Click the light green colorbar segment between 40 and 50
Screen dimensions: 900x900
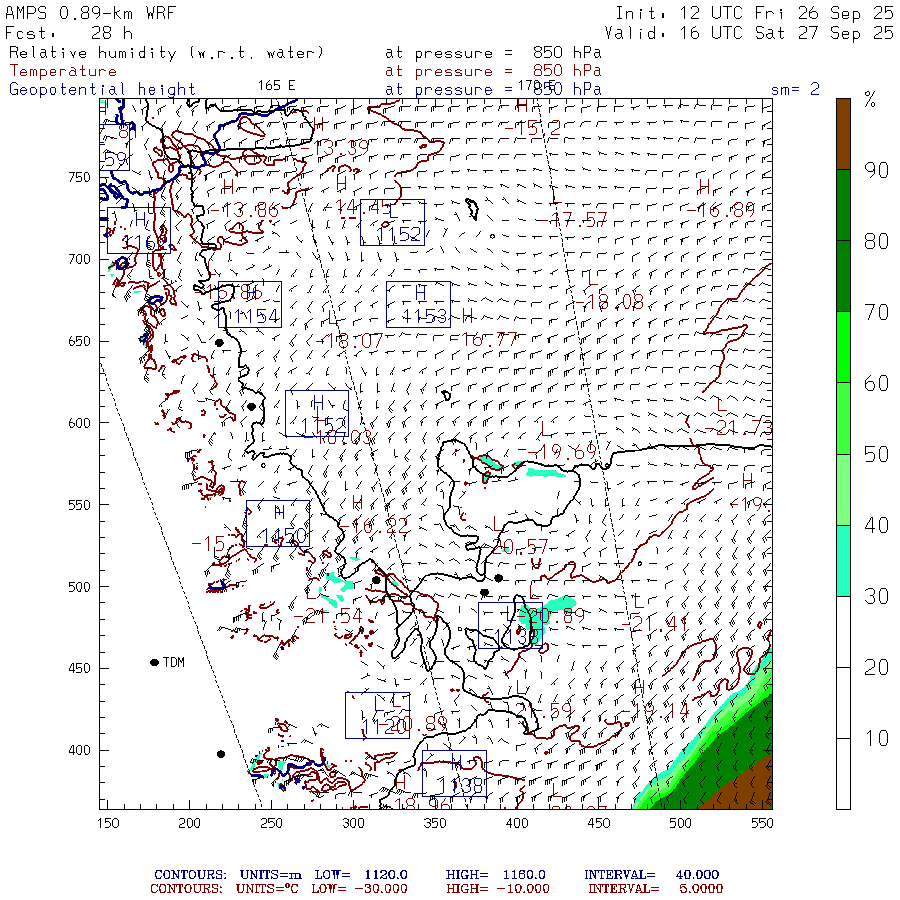843,490
